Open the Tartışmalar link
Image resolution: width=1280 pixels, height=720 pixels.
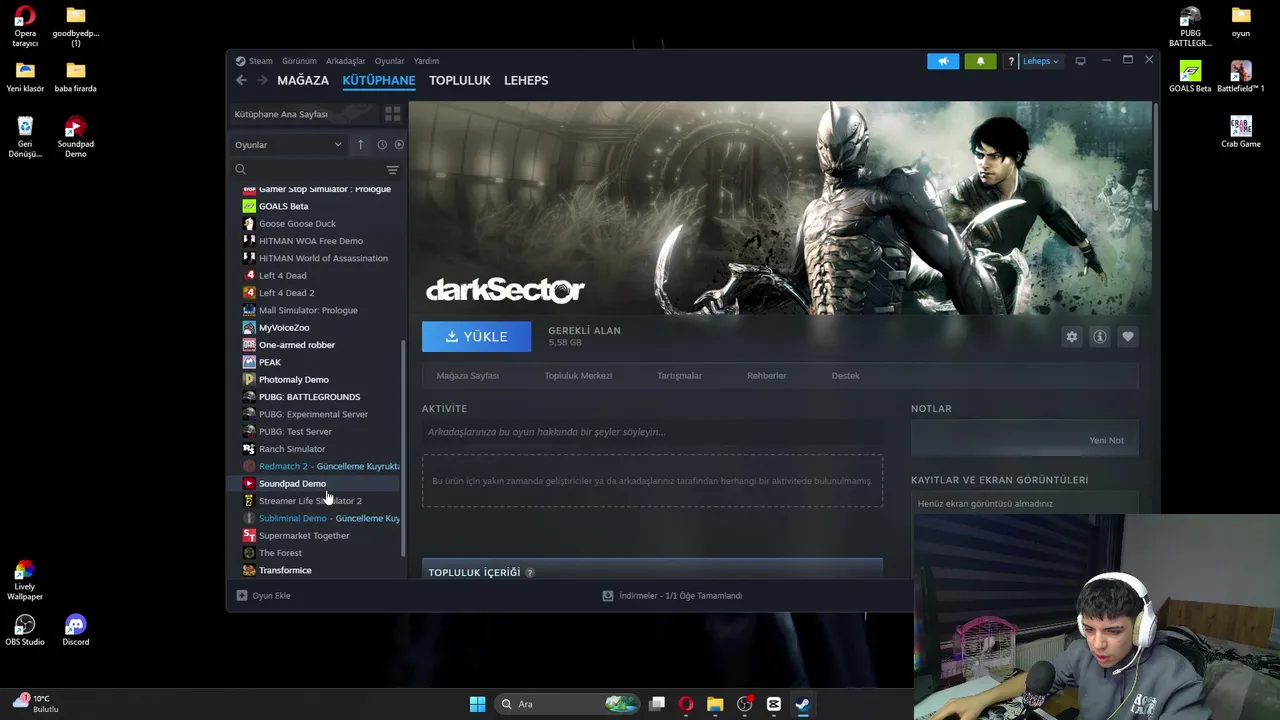679,376
